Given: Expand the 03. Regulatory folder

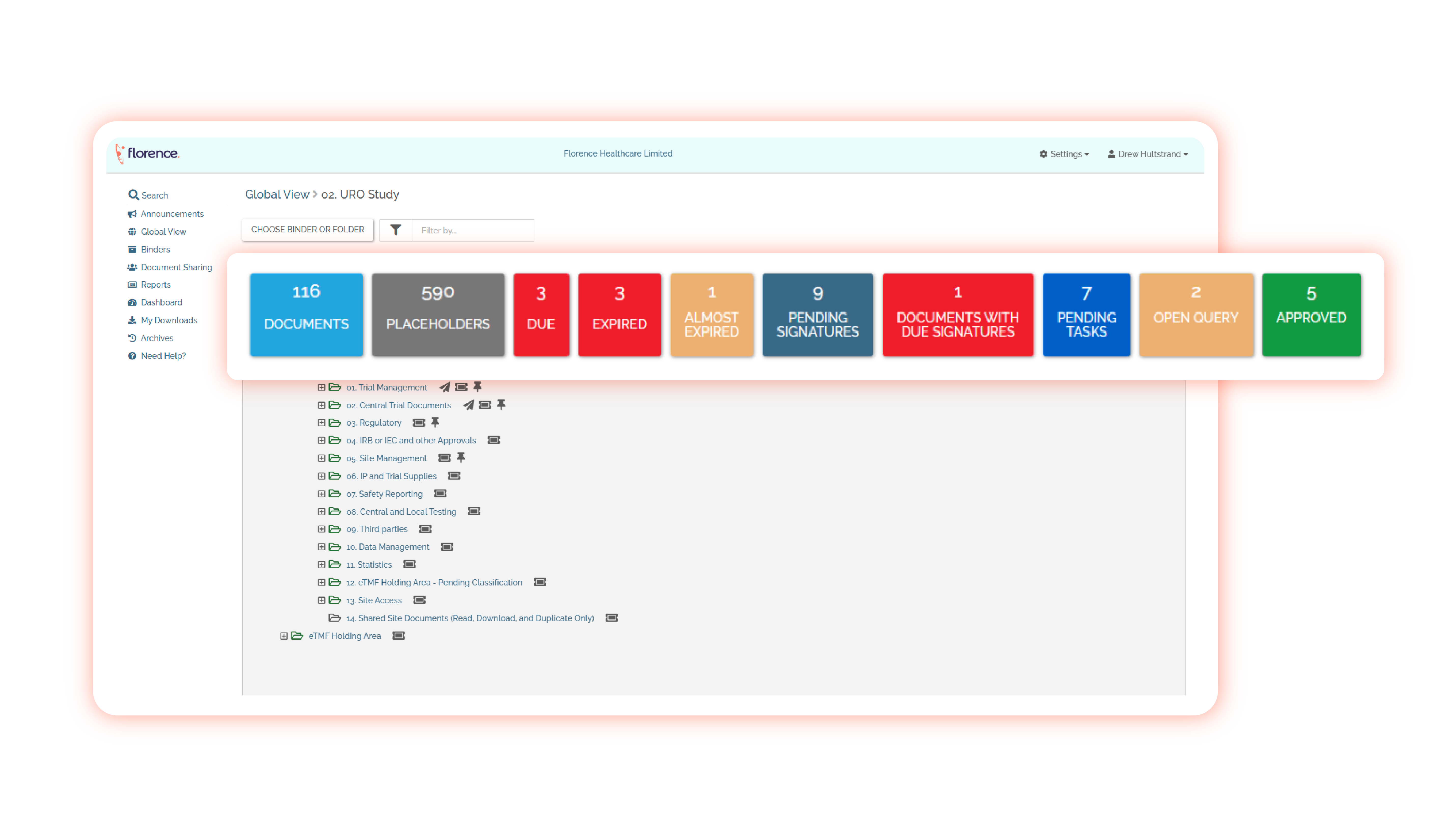Looking at the screenshot, I should 321,423.
